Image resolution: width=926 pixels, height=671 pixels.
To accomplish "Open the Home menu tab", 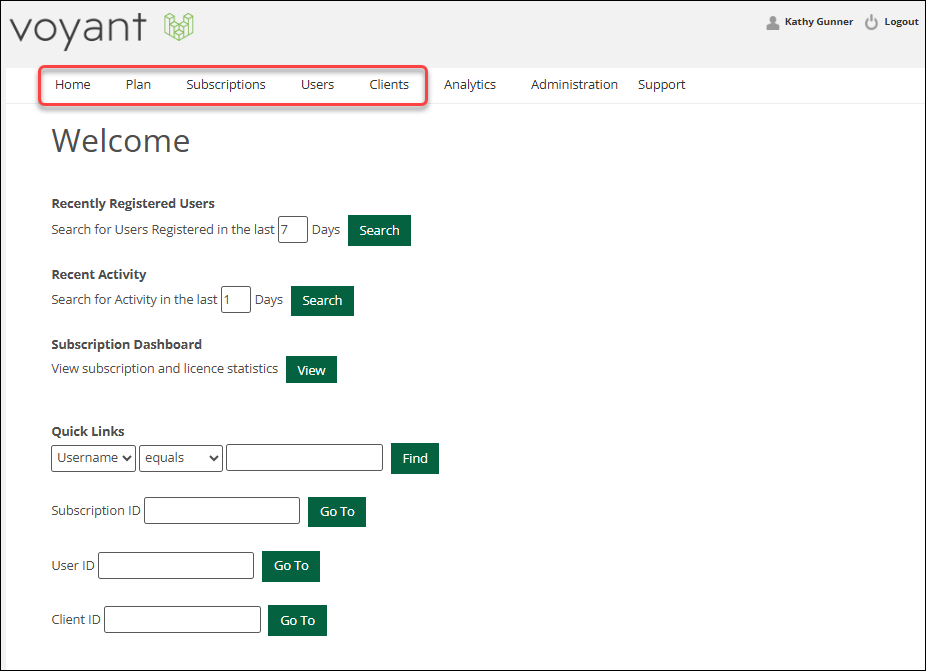I will click(73, 84).
